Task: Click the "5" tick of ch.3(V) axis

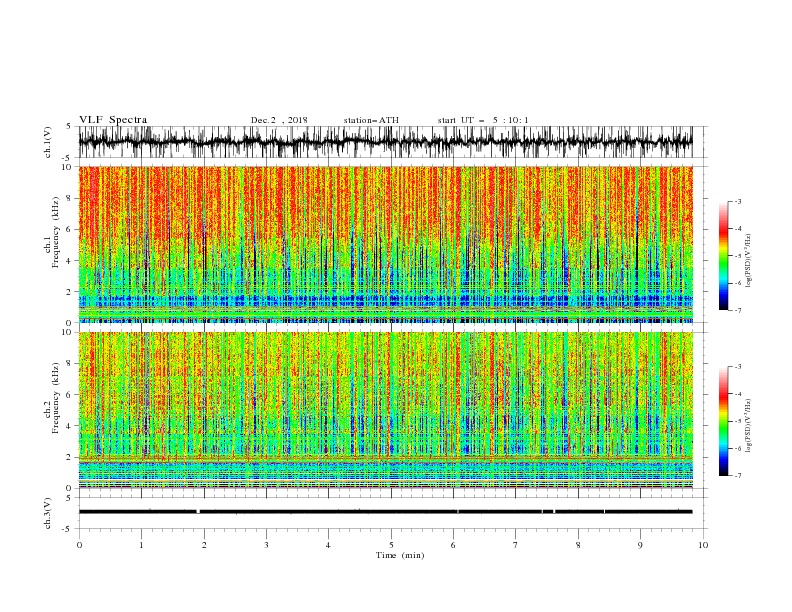Action: pyautogui.click(x=69, y=497)
